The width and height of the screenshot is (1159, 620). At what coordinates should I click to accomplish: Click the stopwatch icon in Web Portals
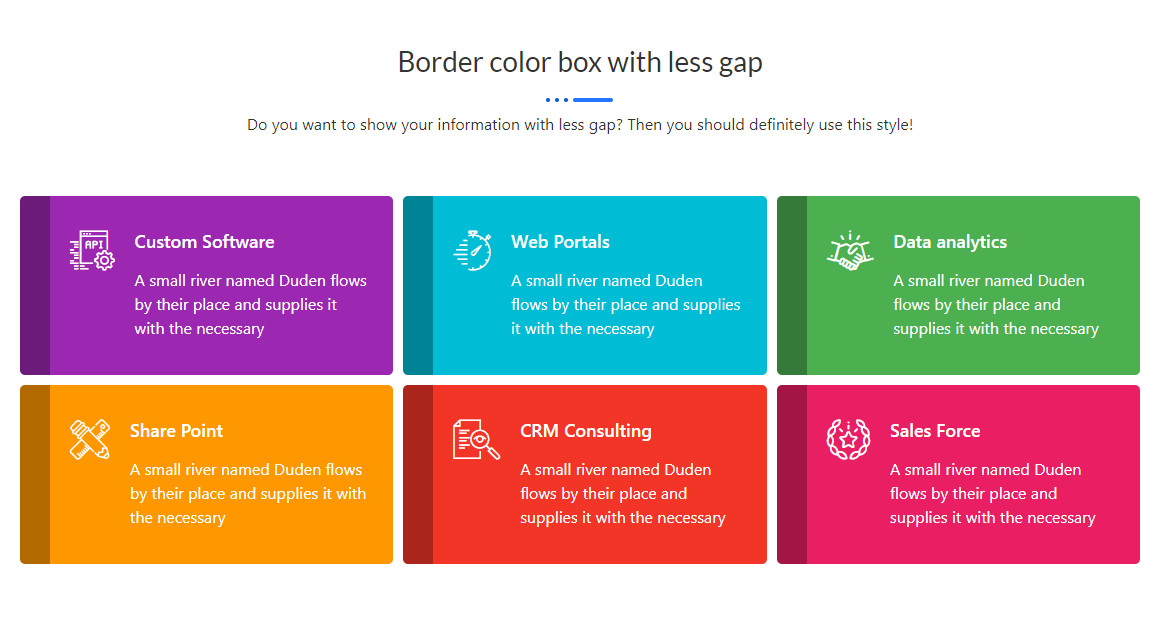pyautogui.click(x=472, y=250)
